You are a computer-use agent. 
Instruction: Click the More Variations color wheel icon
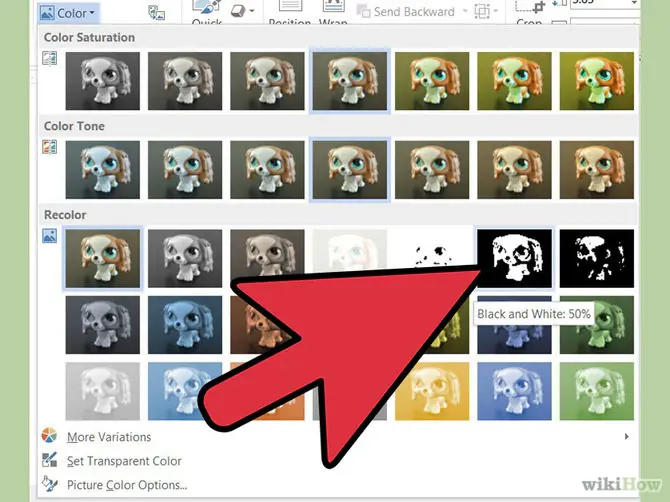(49, 436)
